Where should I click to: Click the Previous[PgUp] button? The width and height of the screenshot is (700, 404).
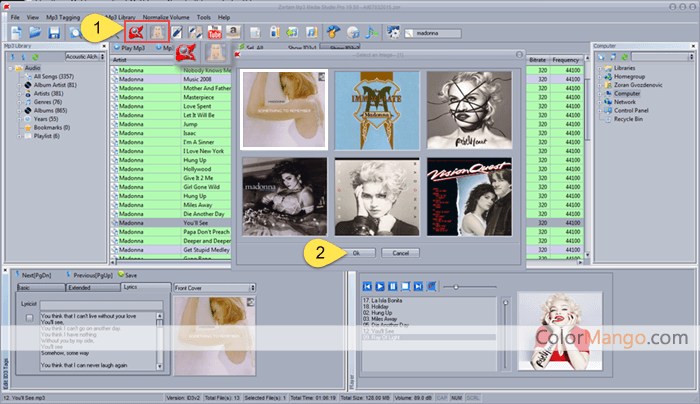(x=89, y=275)
